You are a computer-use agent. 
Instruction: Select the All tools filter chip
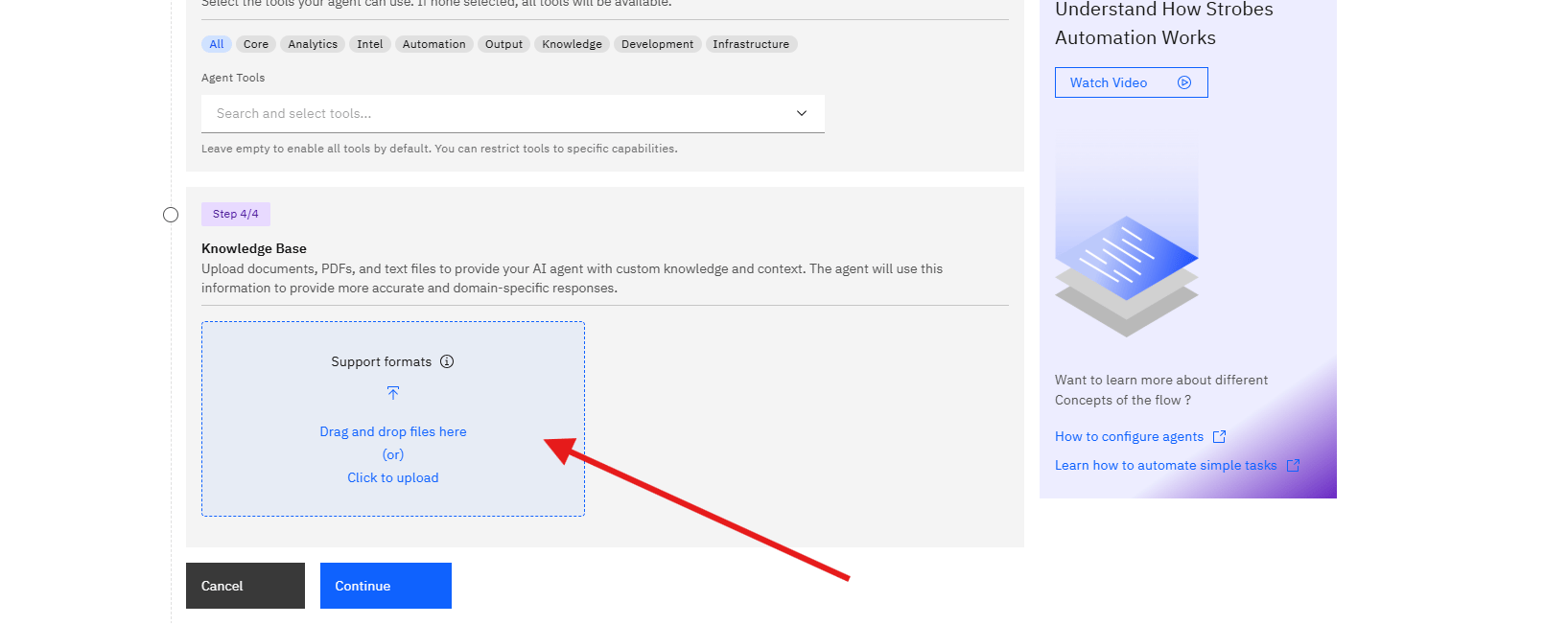click(x=217, y=44)
